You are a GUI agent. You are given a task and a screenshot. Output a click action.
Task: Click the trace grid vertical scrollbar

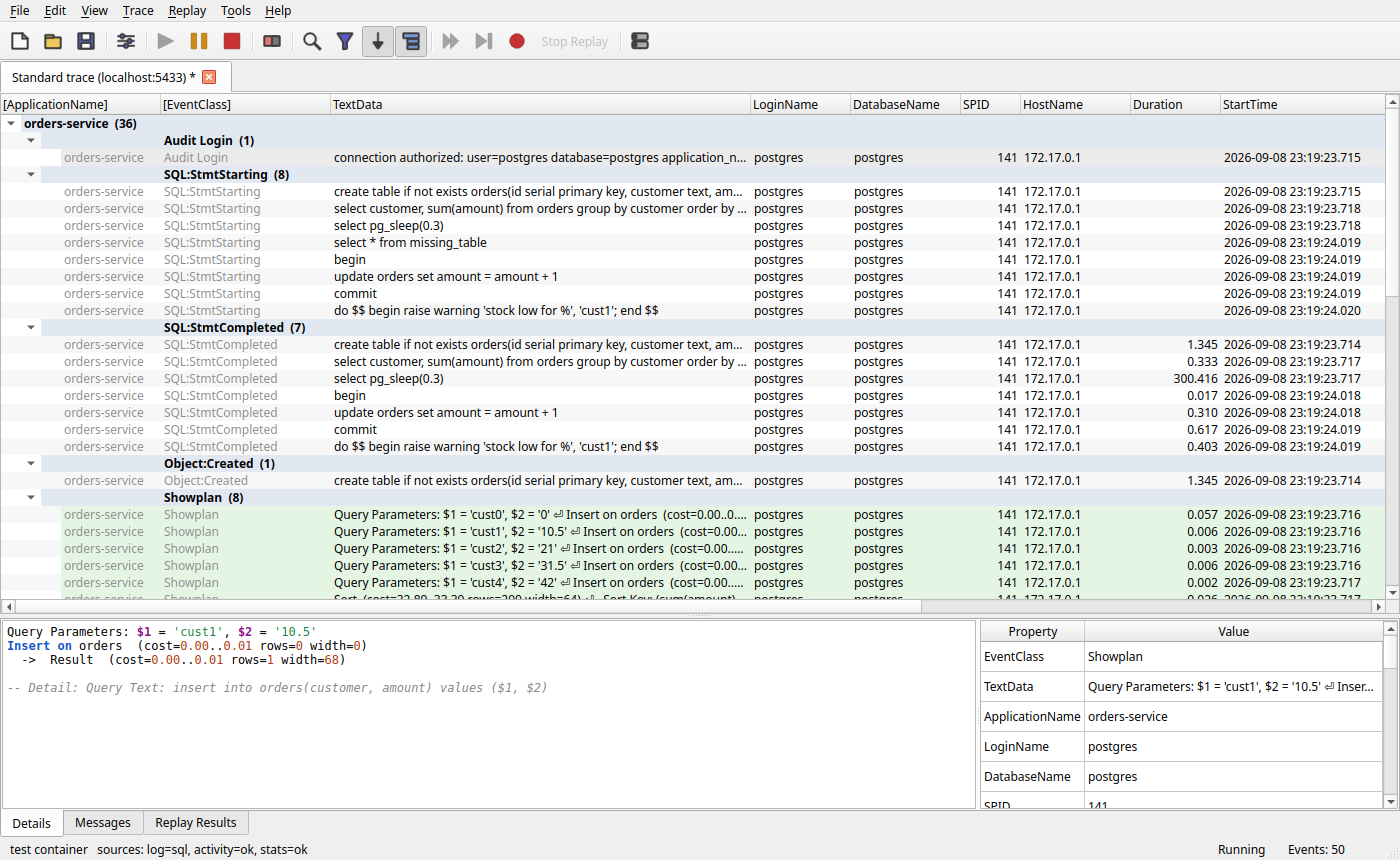pyautogui.click(x=1391, y=346)
